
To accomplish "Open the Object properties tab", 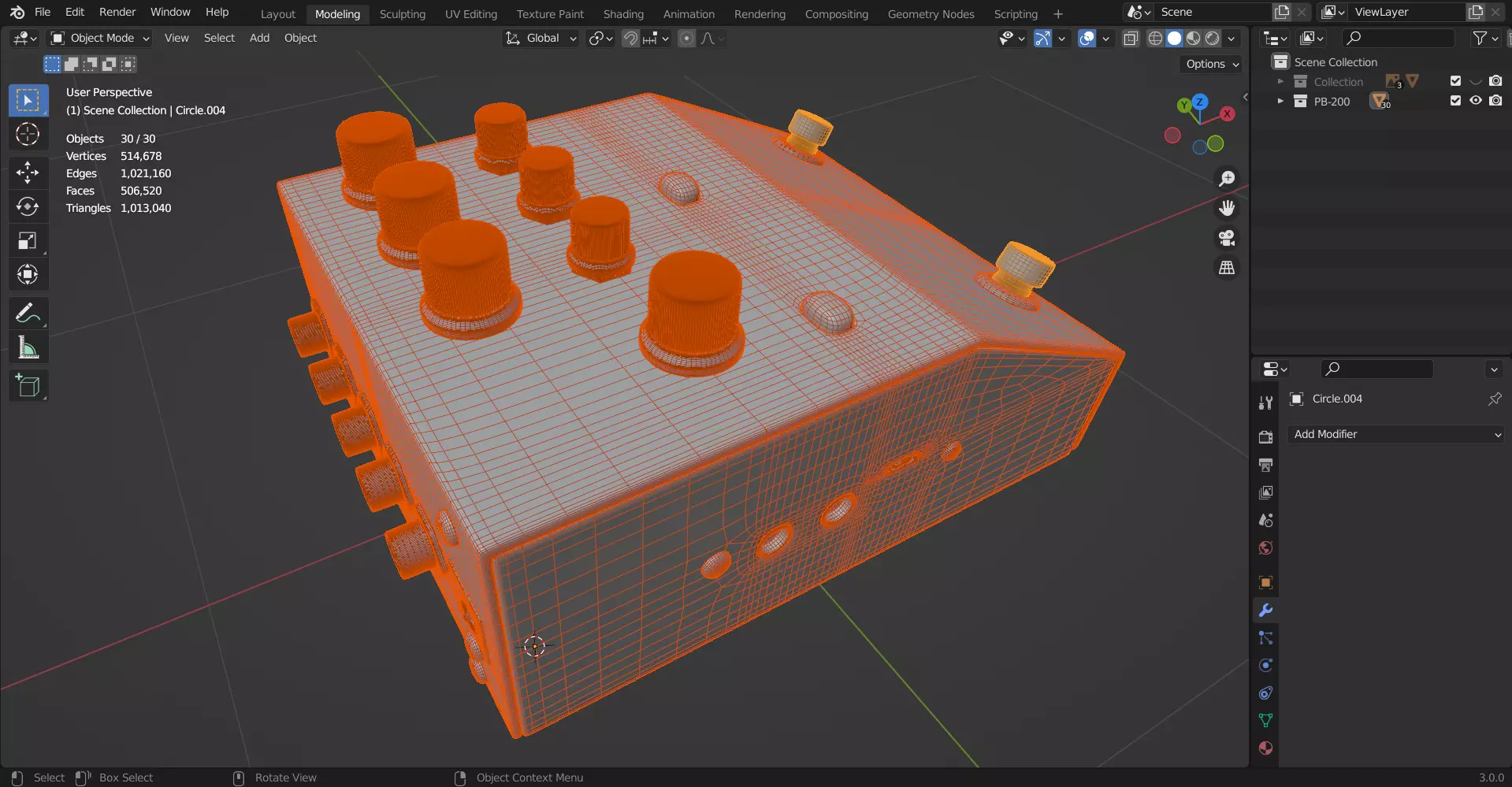I will point(1265,582).
